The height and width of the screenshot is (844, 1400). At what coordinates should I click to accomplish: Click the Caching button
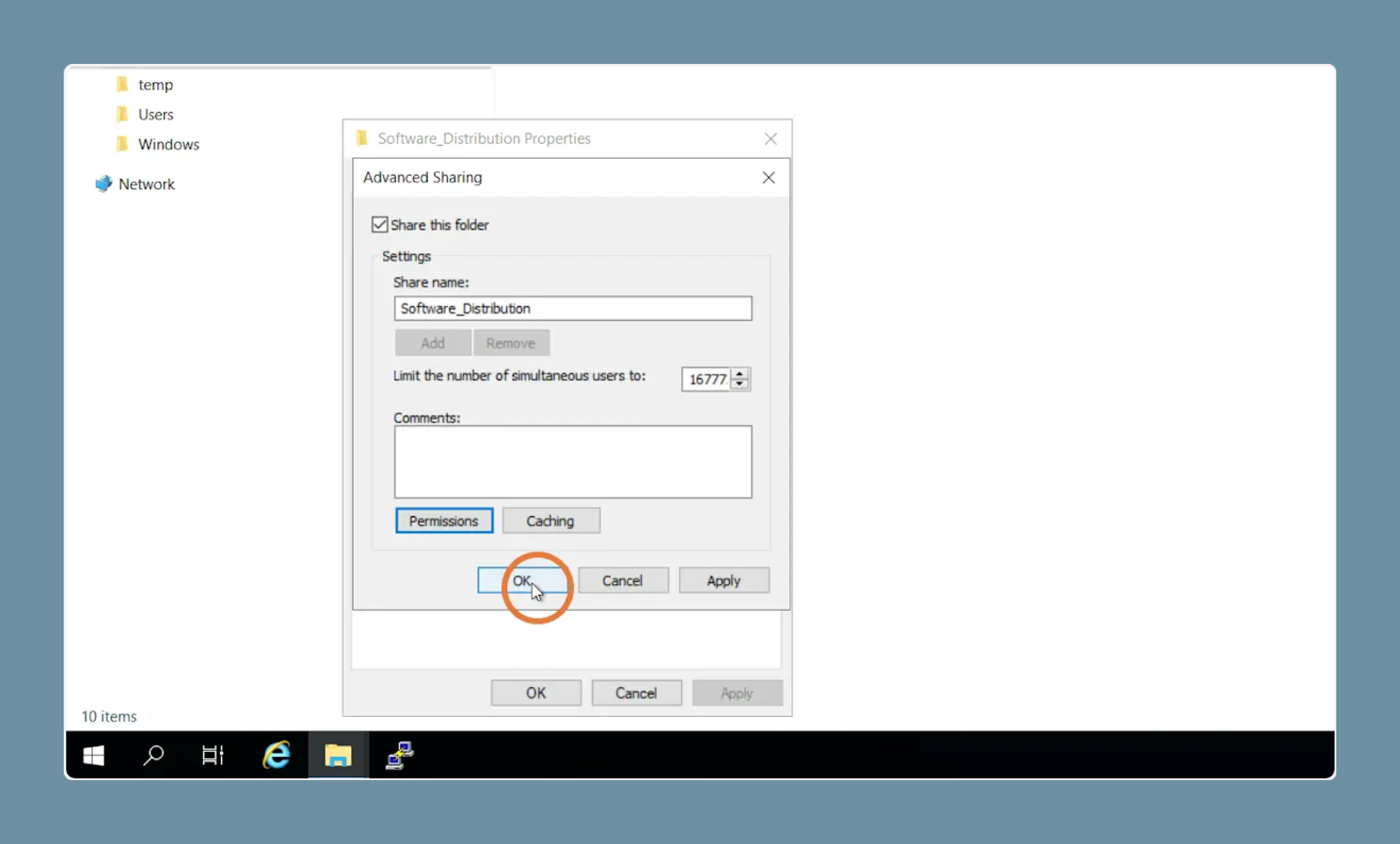pyautogui.click(x=550, y=521)
